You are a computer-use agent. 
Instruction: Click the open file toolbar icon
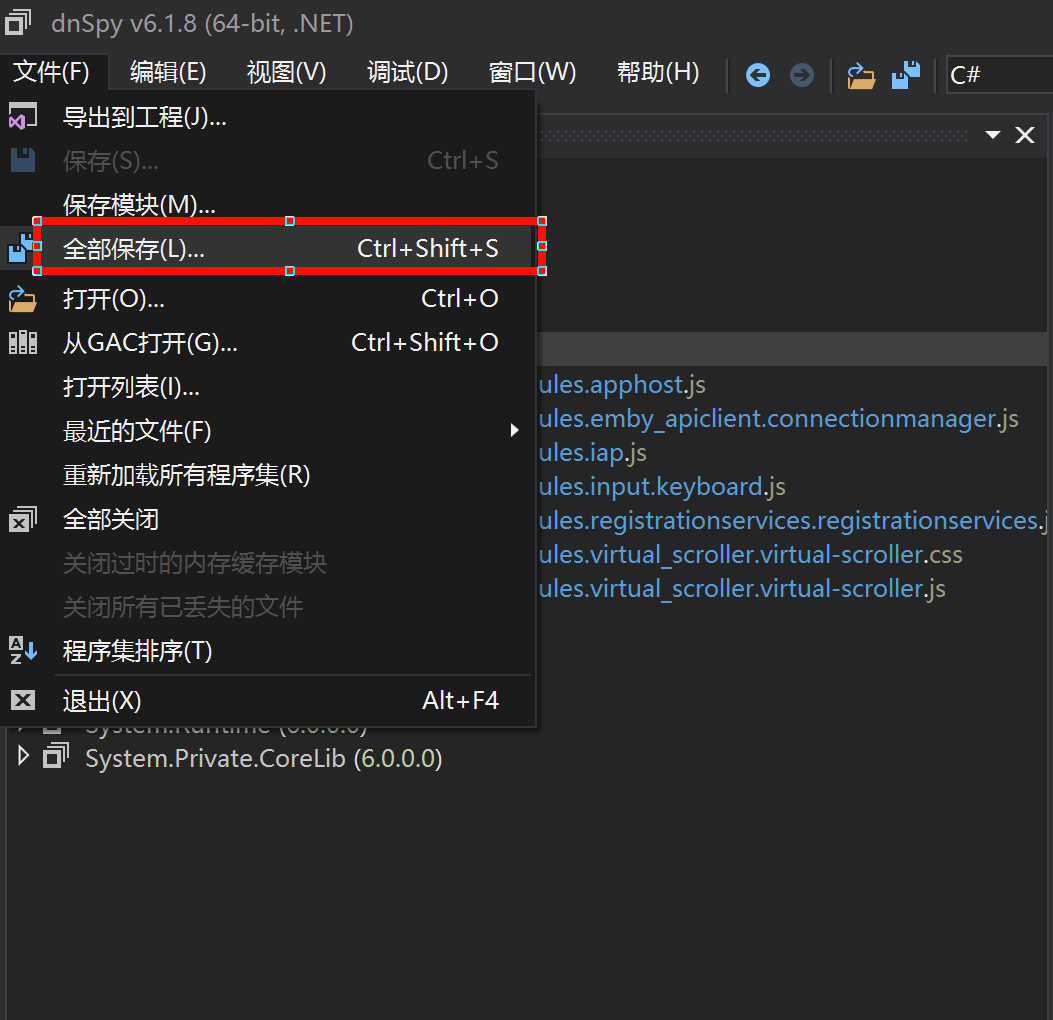[860, 75]
